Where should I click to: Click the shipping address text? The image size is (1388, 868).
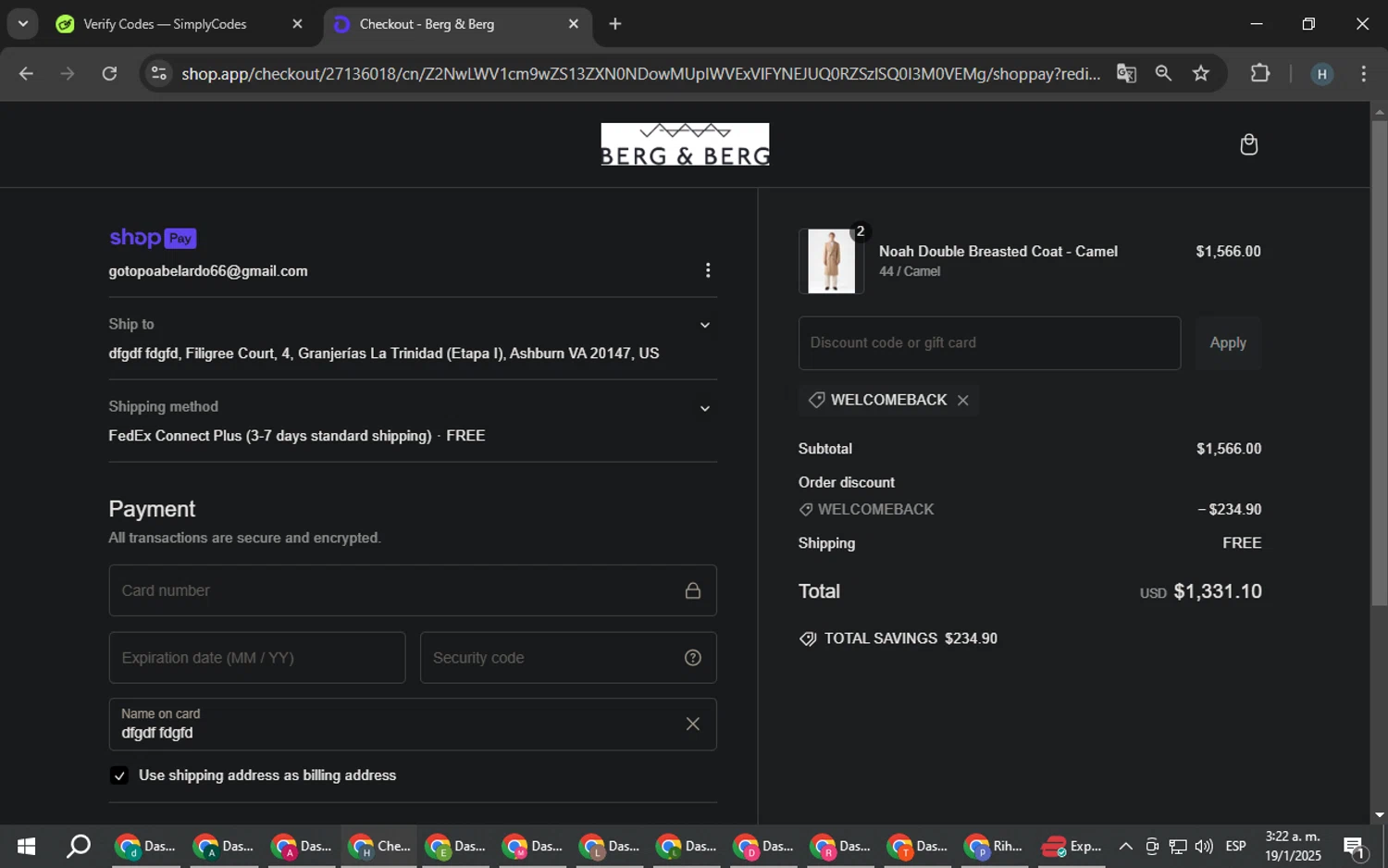(384, 353)
